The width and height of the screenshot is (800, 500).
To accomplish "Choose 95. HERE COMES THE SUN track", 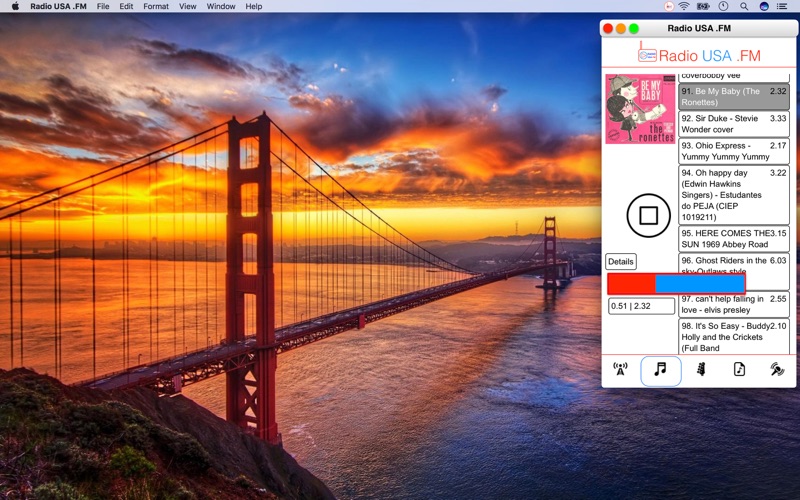I will (x=734, y=239).
